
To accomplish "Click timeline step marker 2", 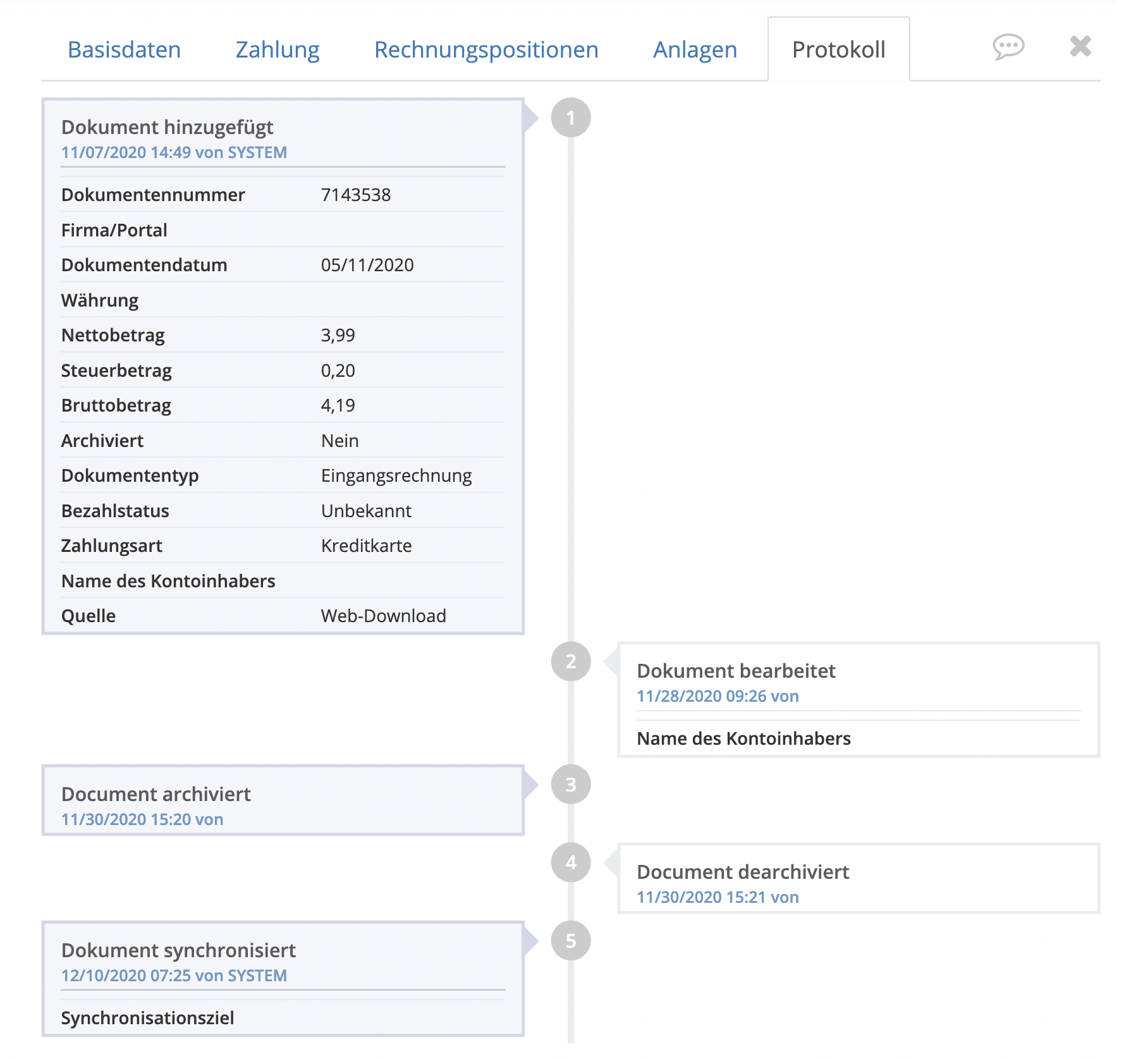I will pos(571,661).
